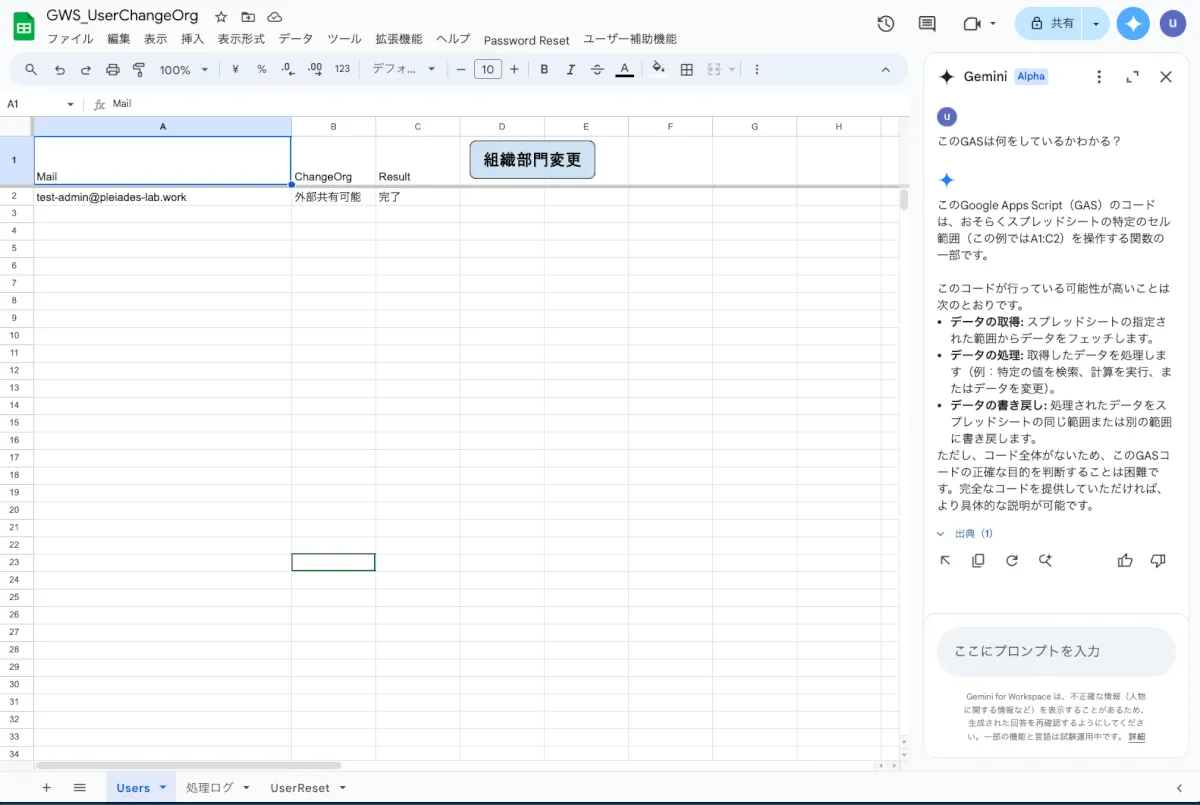Click the paint format roller icon
The height and width of the screenshot is (805, 1200).
point(139,70)
